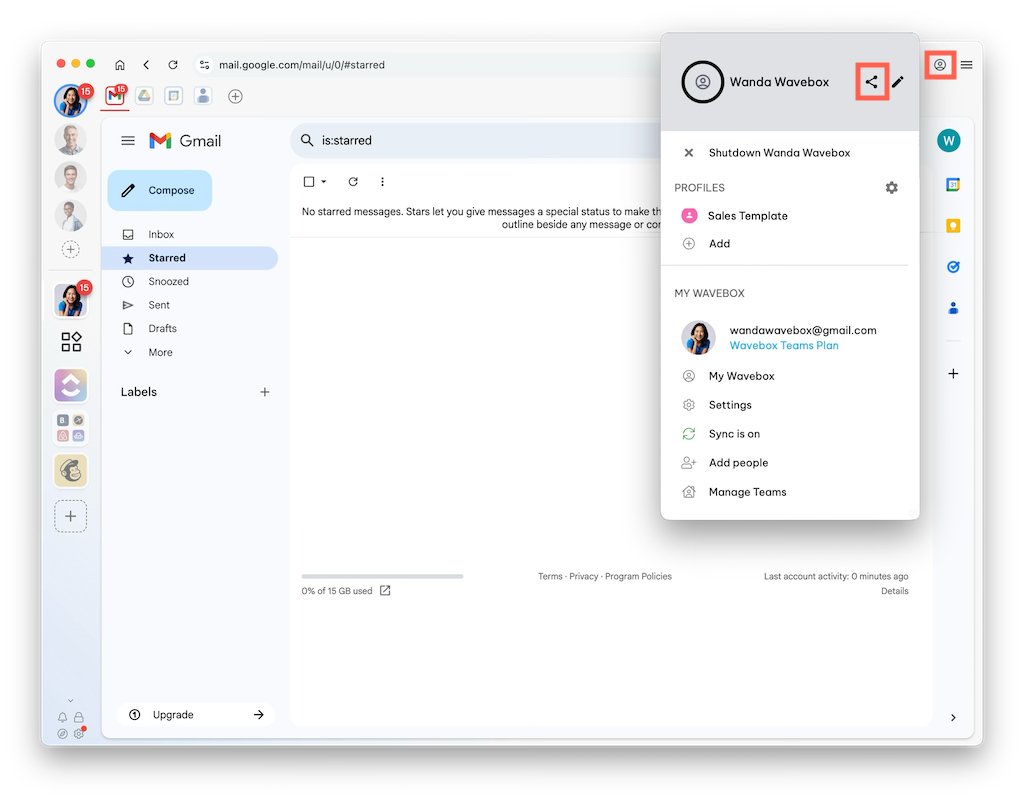Hide the side panel with the chevron
1024x800 pixels.
tap(953, 718)
